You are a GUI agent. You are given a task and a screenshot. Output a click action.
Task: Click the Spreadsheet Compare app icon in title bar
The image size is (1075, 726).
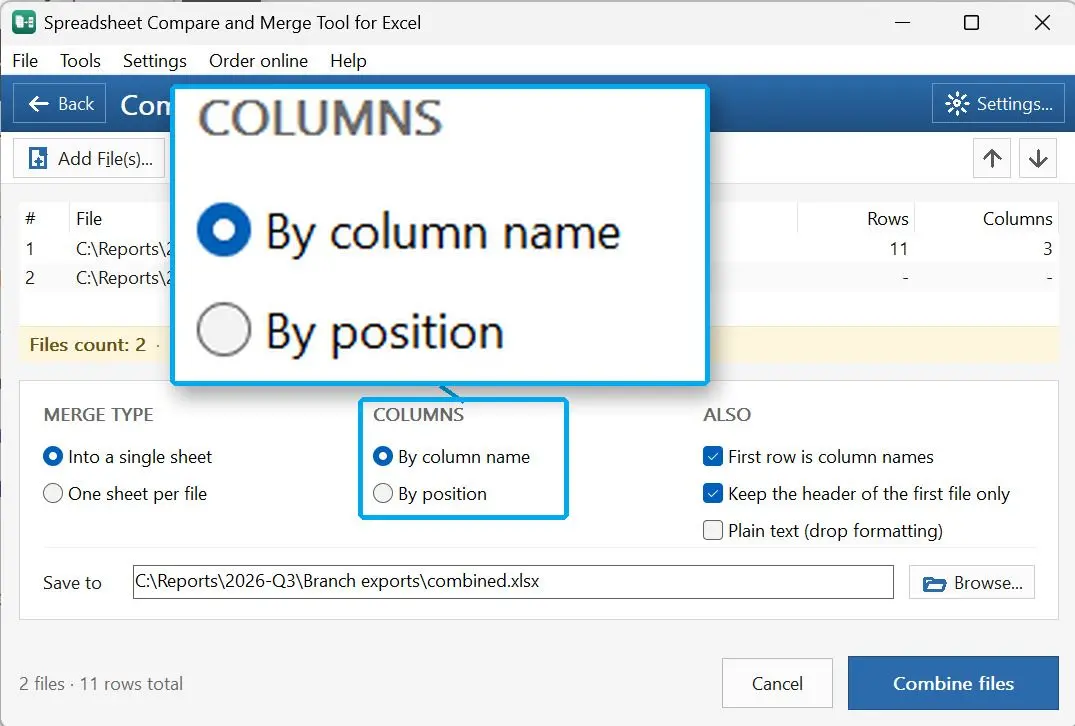(24, 23)
